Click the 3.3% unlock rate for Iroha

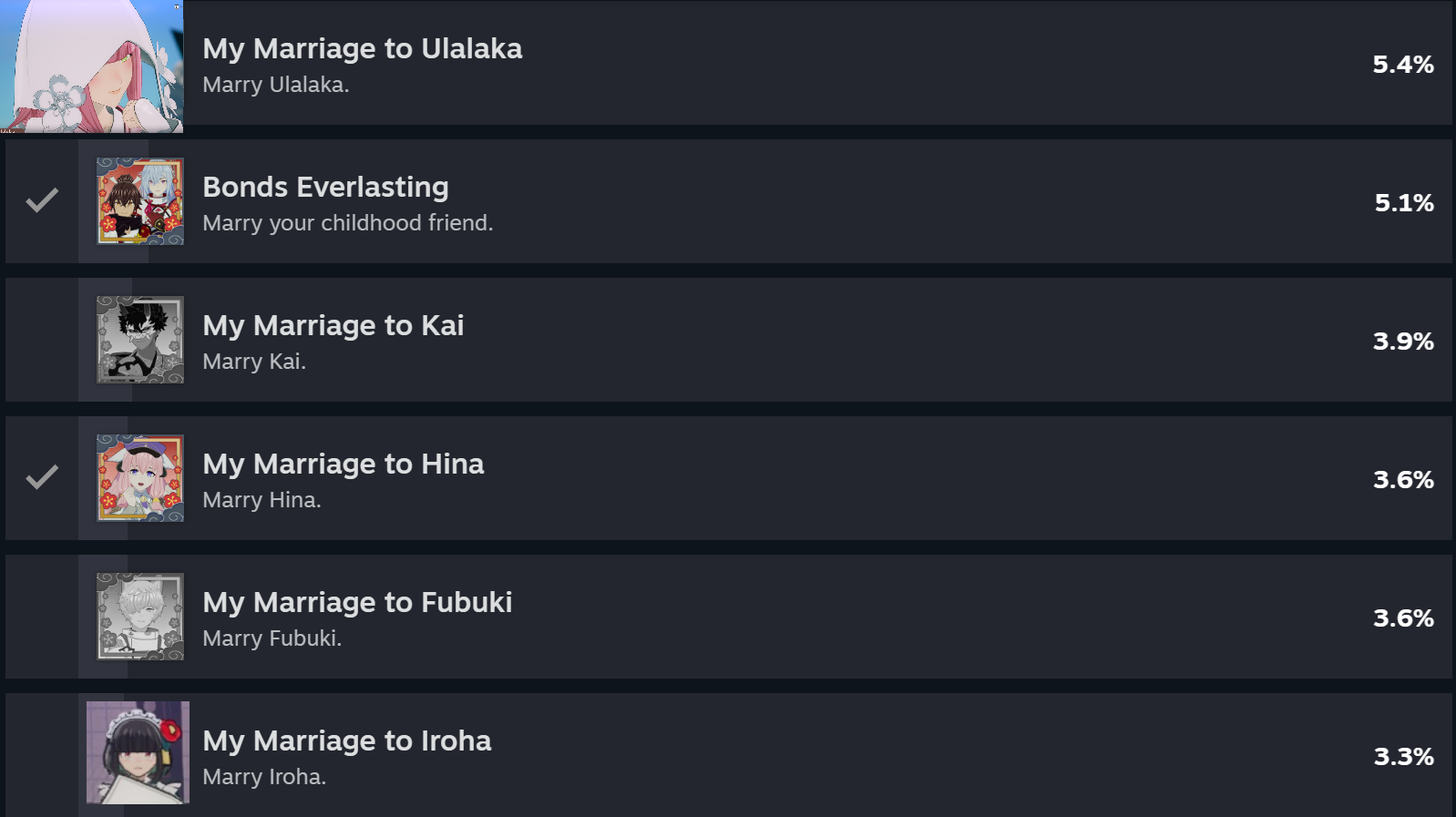(x=1404, y=757)
